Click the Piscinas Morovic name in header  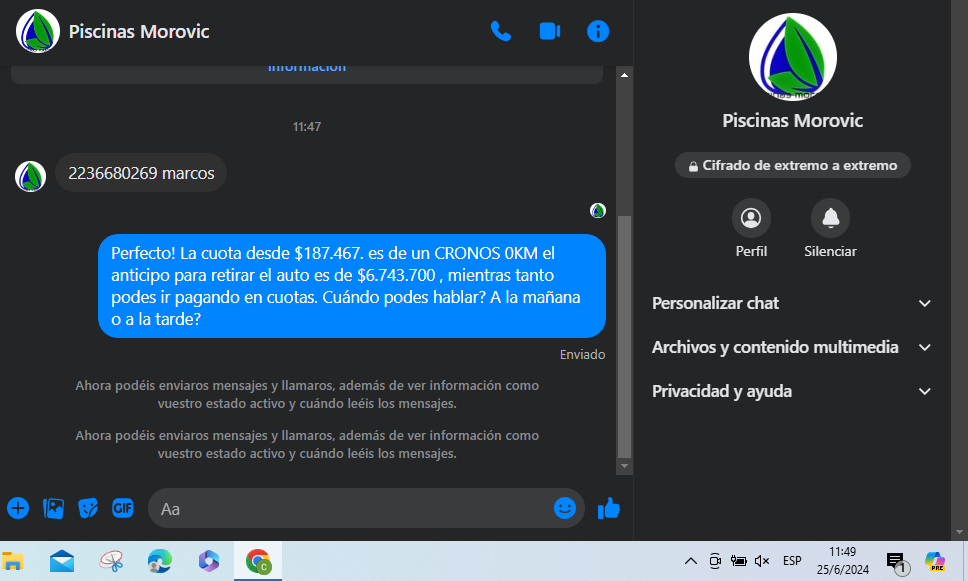pos(139,31)
